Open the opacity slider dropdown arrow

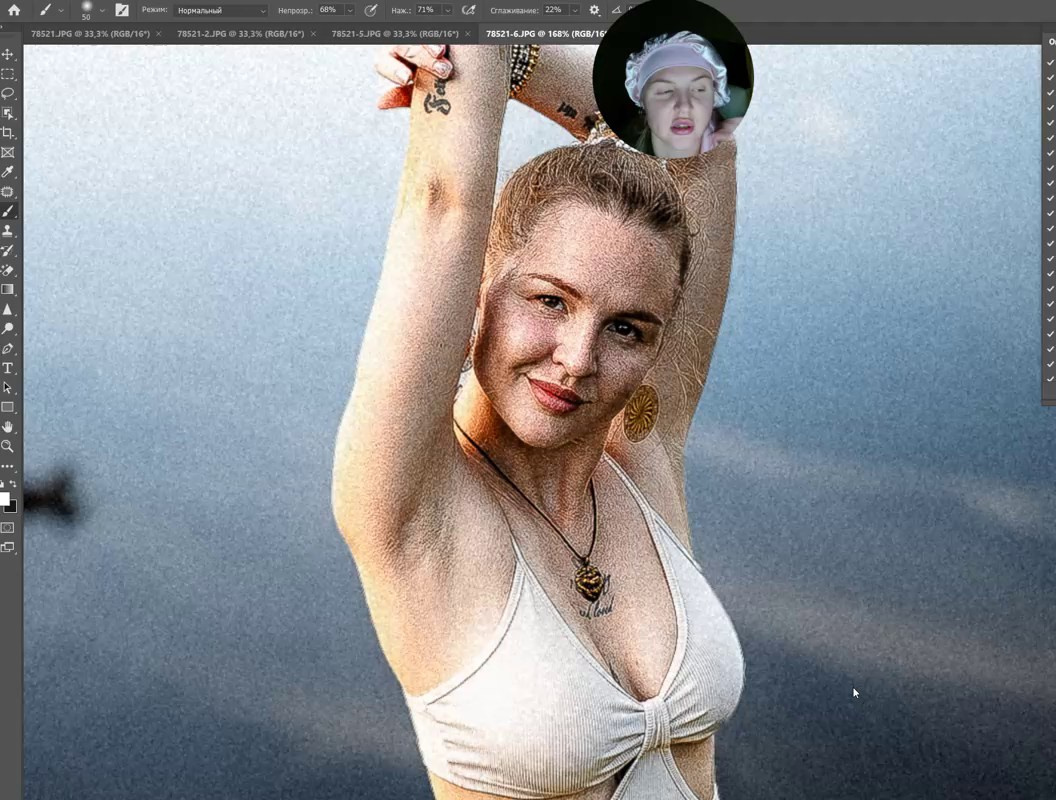(350, 11)
